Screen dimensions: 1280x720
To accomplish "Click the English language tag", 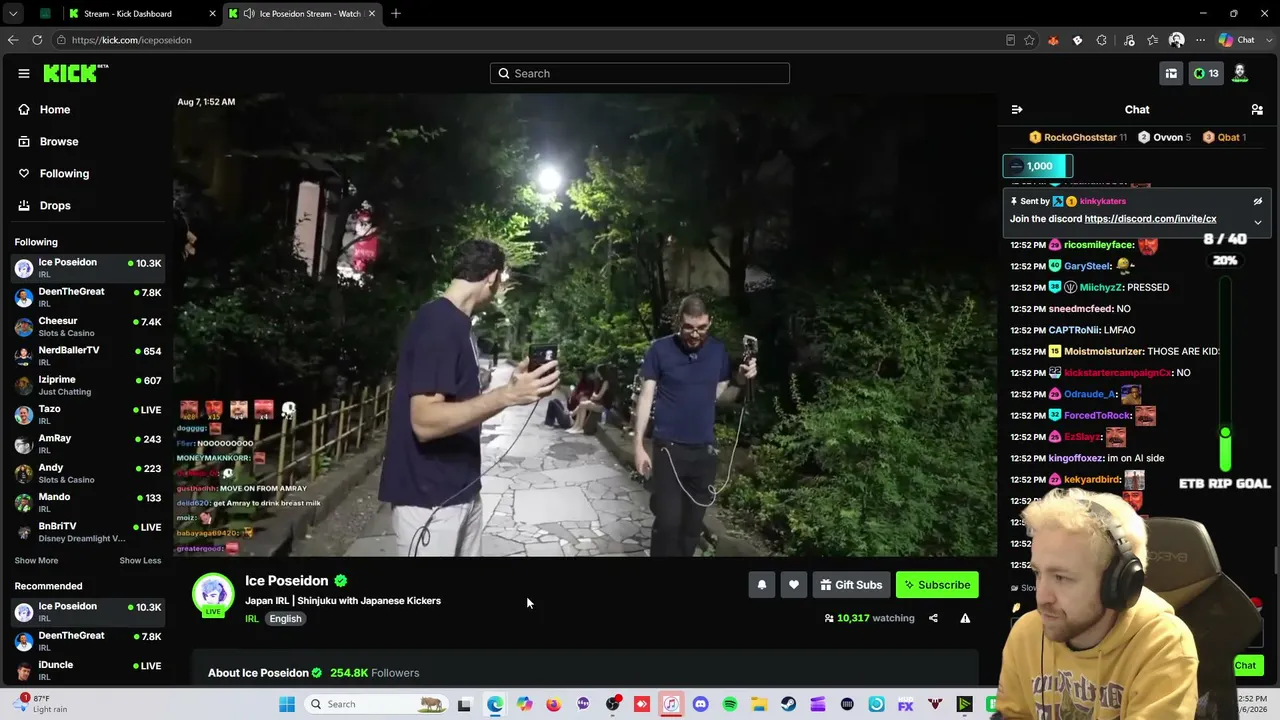I will tap(285, 619).
